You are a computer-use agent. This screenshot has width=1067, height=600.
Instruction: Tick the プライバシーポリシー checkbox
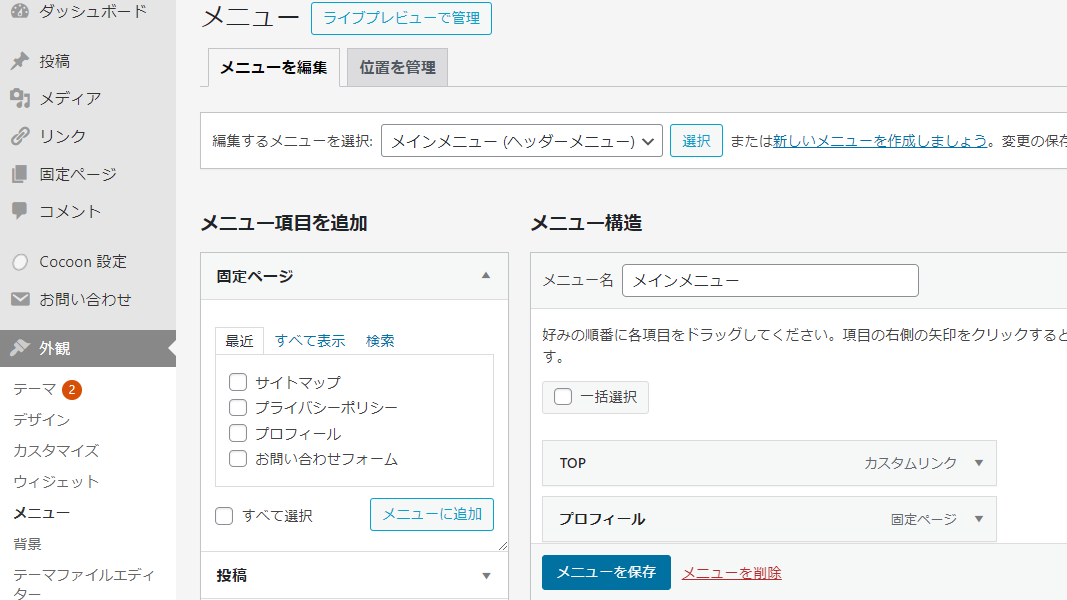(x=238, y=408)
